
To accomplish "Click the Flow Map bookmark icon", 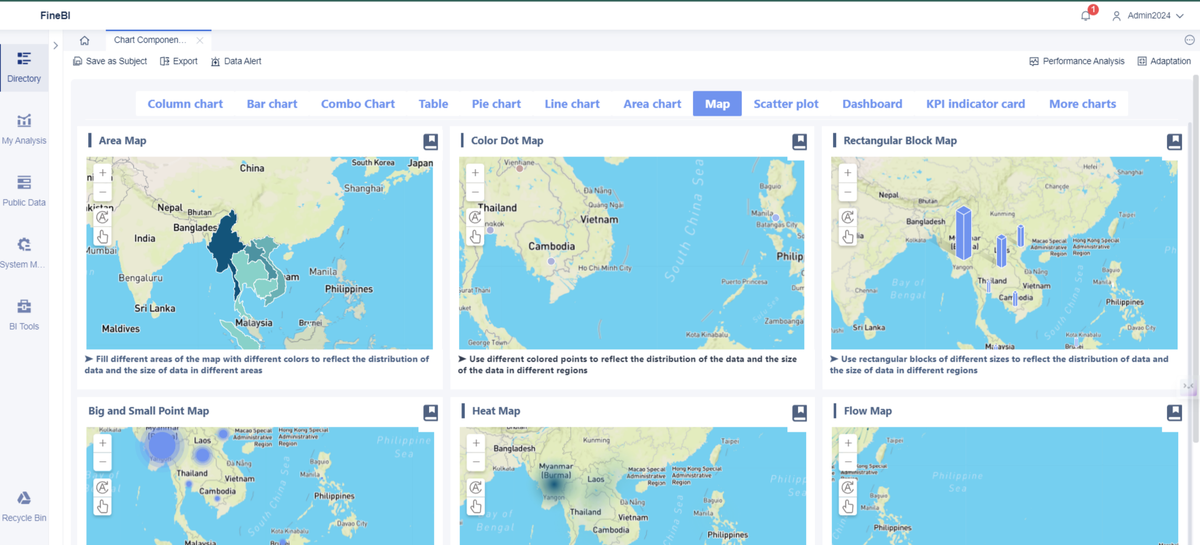I will click(x=1174, y=412).
